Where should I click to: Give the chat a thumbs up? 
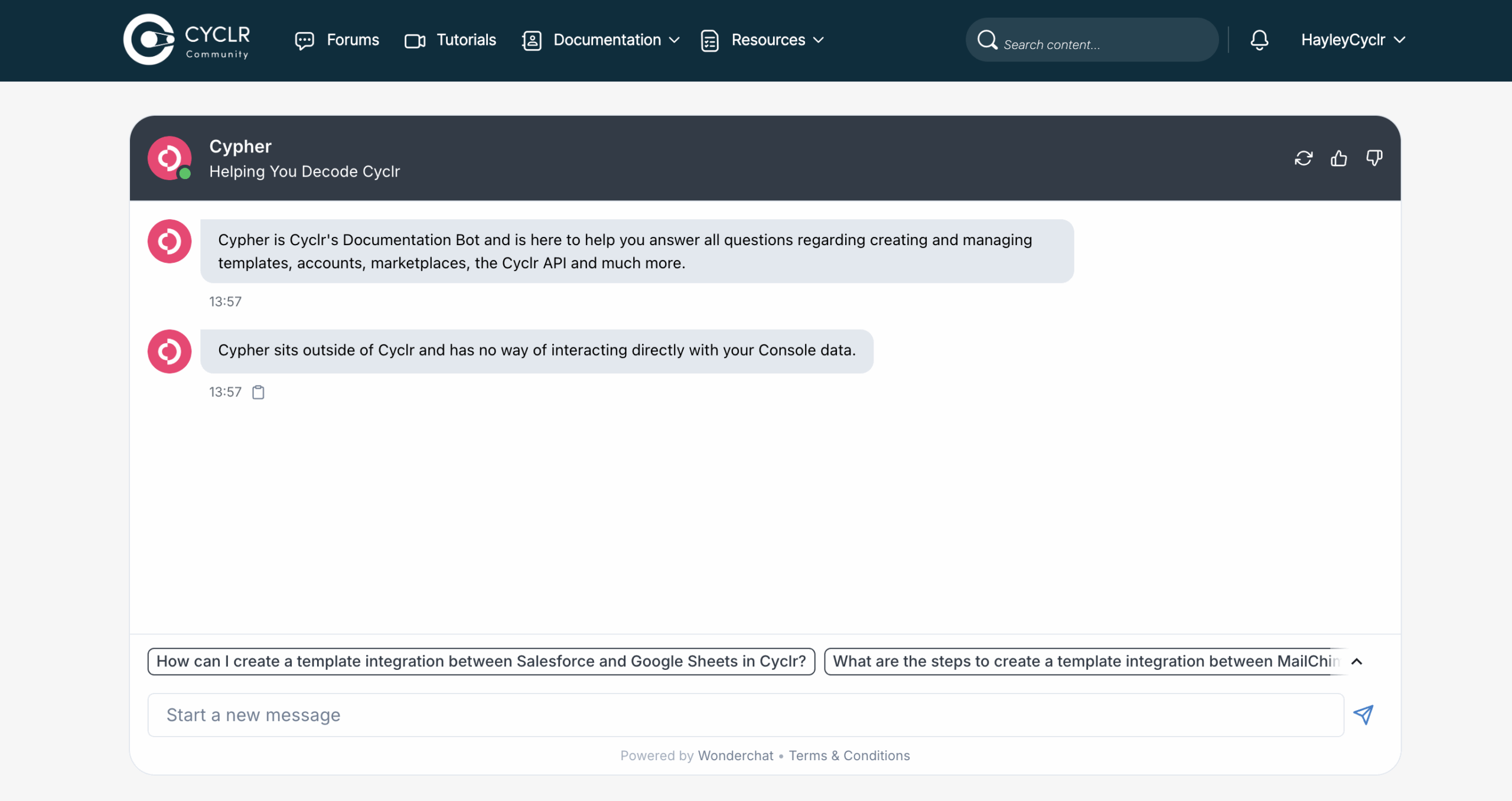tap(1339, 158)
